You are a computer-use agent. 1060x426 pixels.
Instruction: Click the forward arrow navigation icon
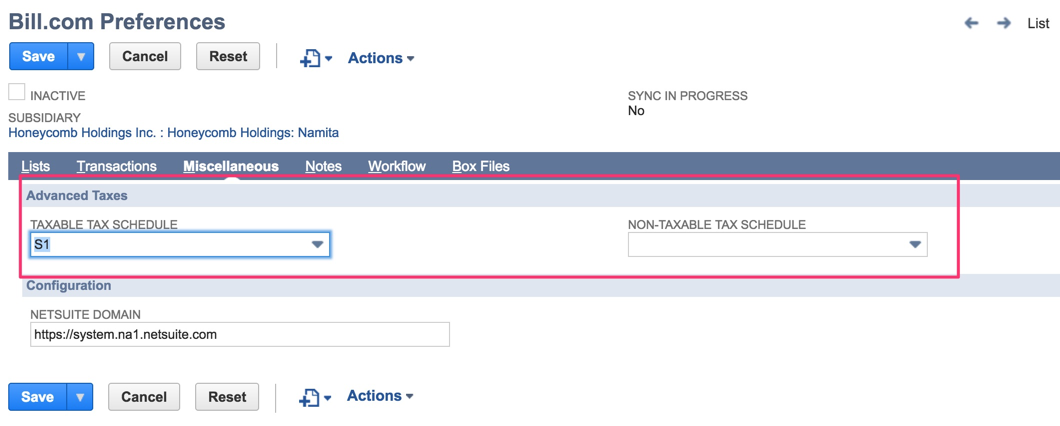tap(1003, 23)
